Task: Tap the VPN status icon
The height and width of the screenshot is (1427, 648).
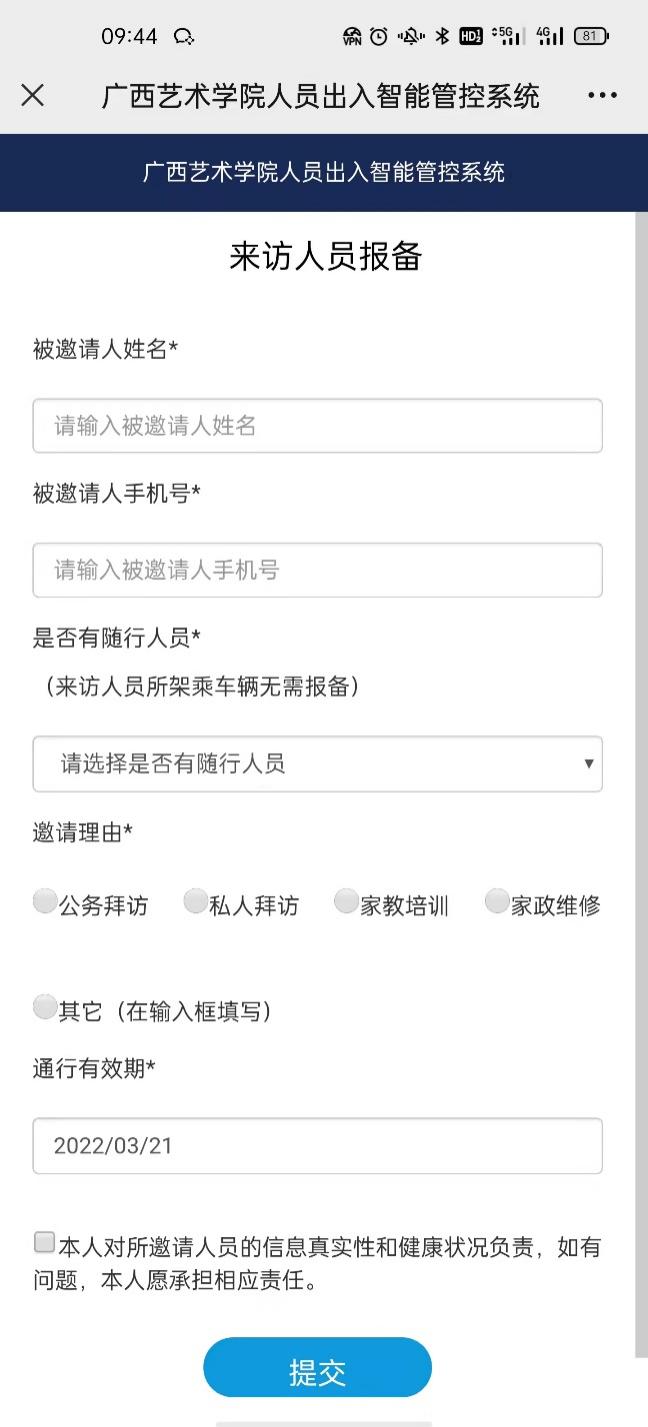Action: click(x=352, y=37)
